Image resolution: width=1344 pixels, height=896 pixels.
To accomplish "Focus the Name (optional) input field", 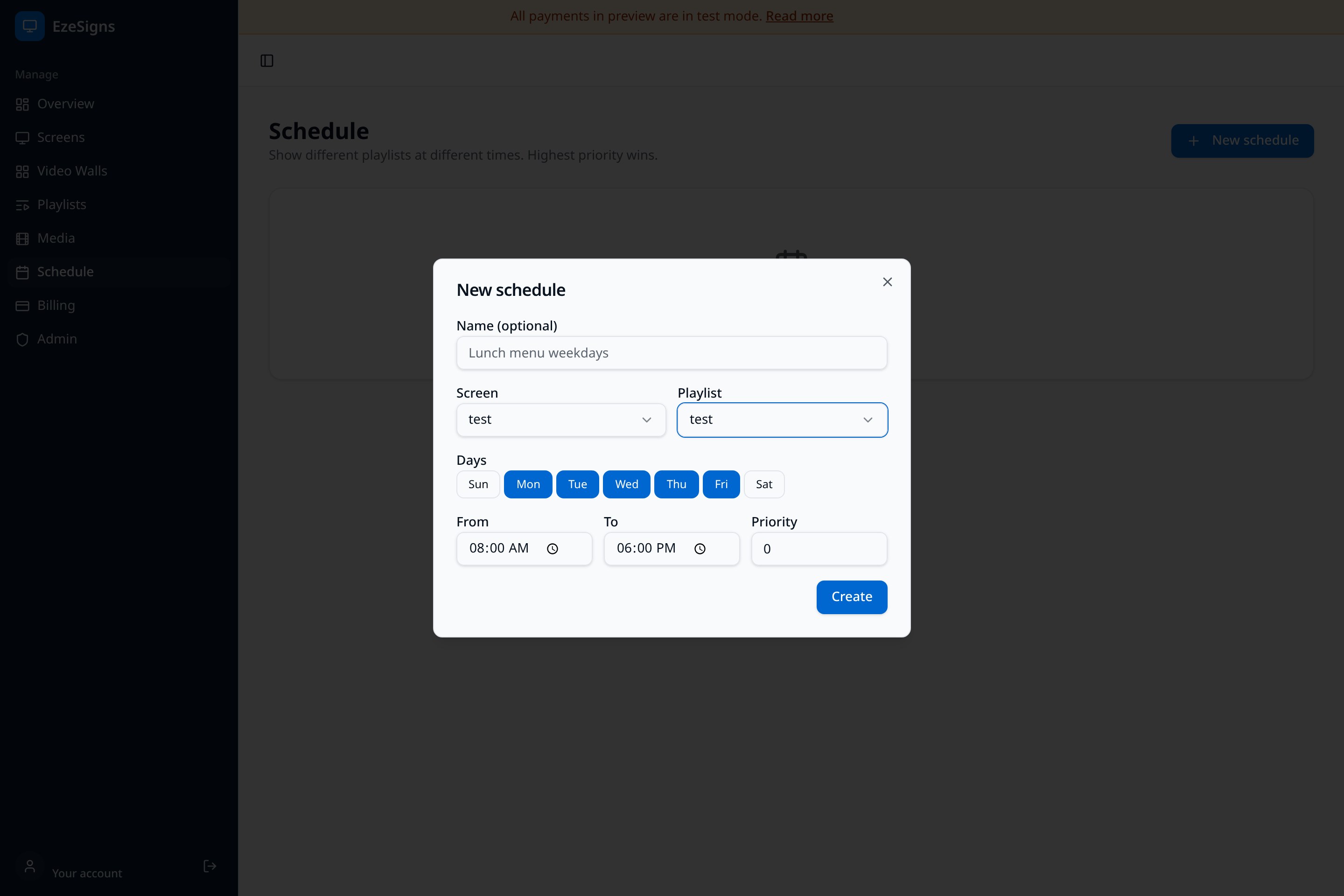I will [672, 353].
